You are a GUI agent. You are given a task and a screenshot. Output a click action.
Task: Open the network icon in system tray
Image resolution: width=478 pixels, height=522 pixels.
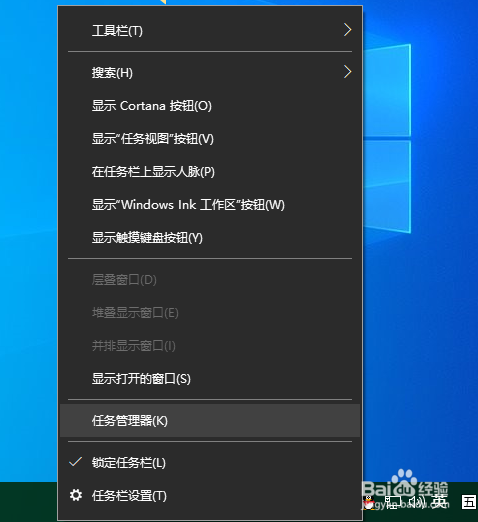click(393, 502)
